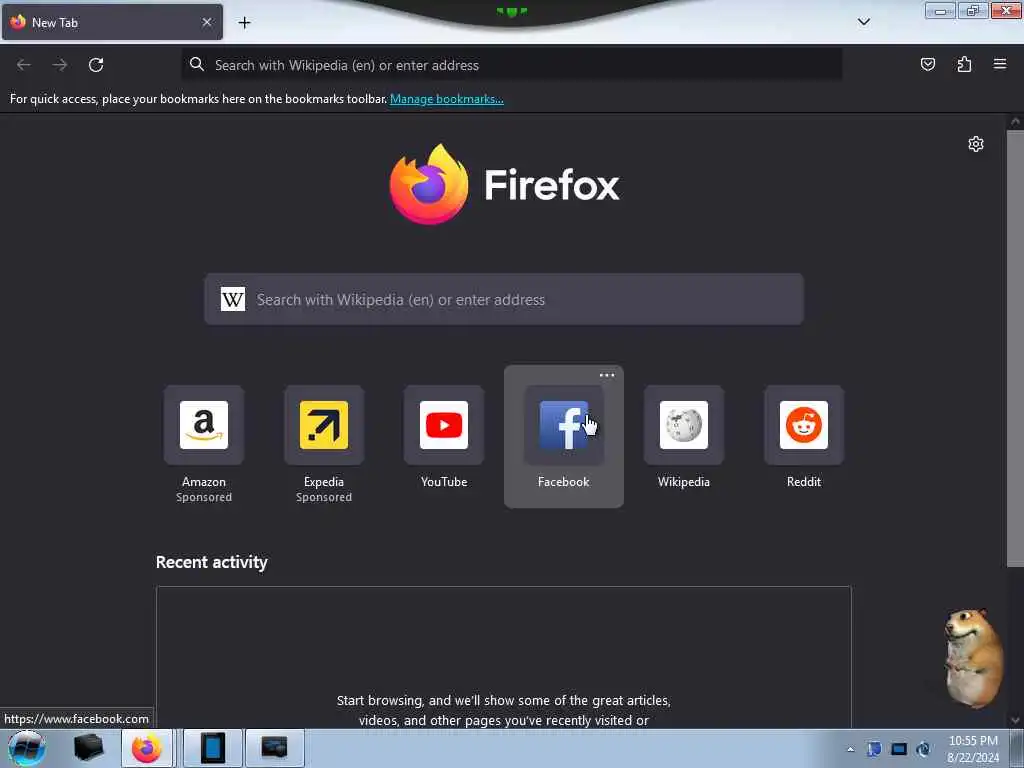Open the Manage bookmarks link

click(447, 99)
